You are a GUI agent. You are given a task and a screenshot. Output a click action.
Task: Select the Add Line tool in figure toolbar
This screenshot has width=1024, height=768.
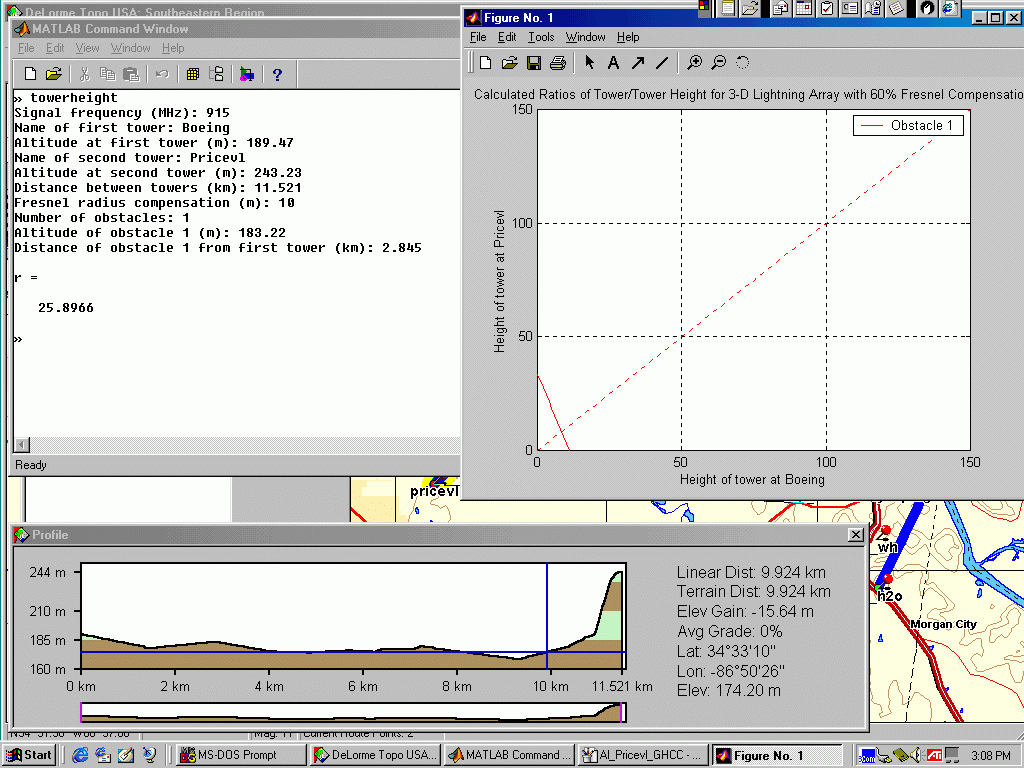(x=662, y=63)
